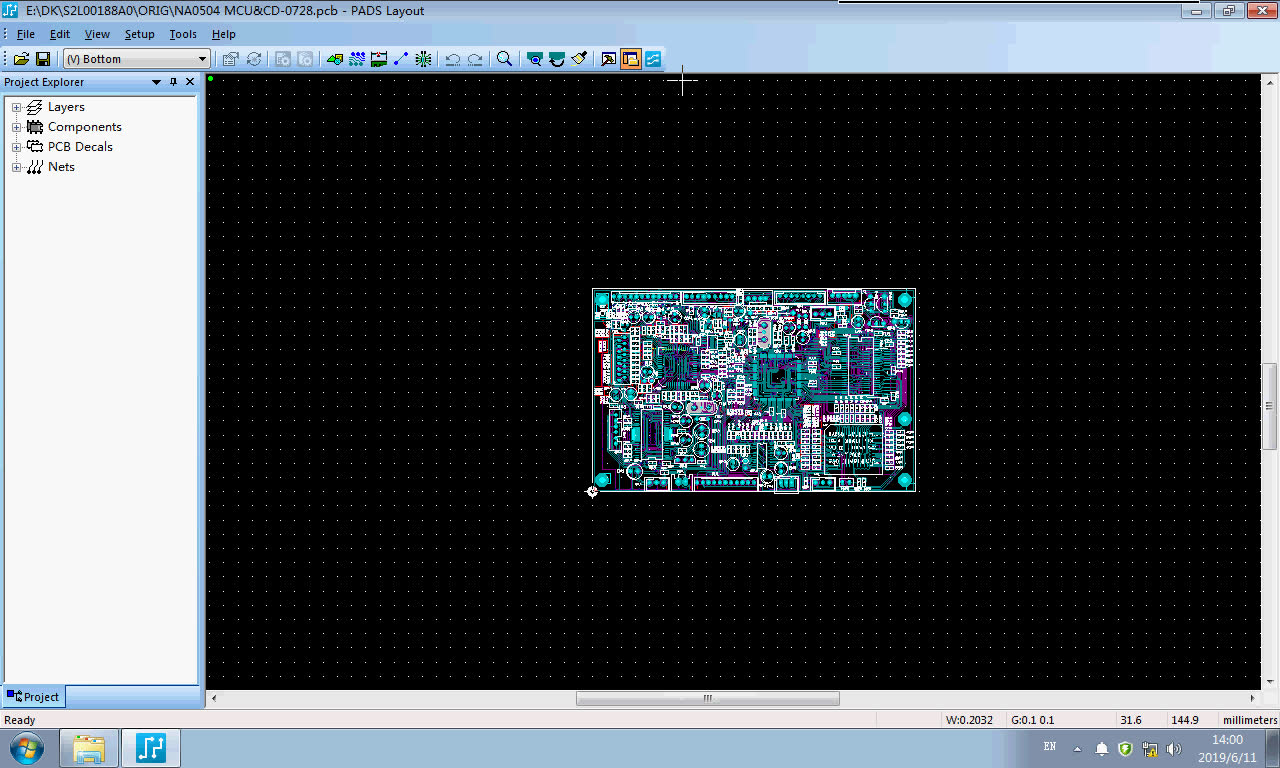1280x768 pixels.
Task: Unpin the Project Explorer panel
Action: pos(175,82)
